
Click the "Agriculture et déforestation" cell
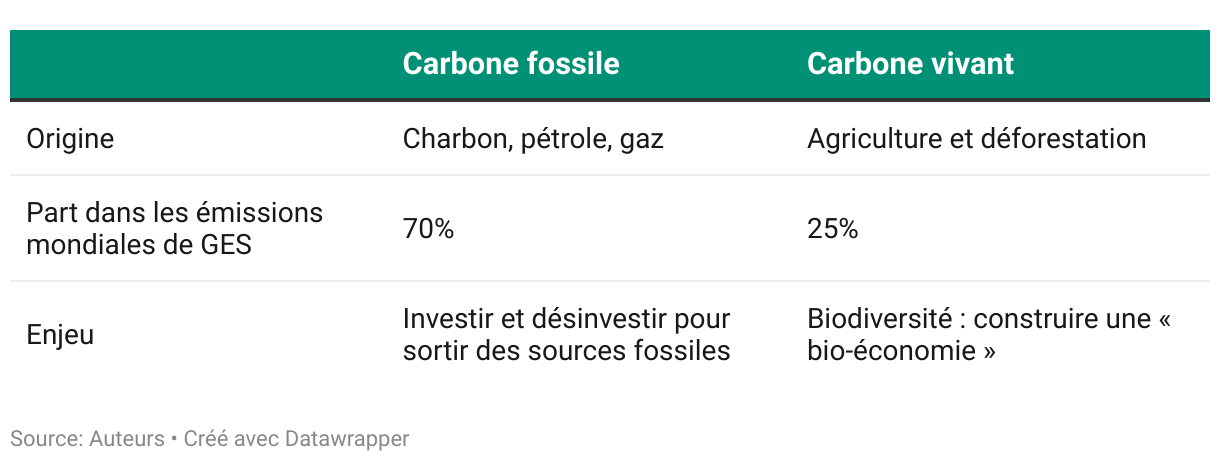(976, 138)
